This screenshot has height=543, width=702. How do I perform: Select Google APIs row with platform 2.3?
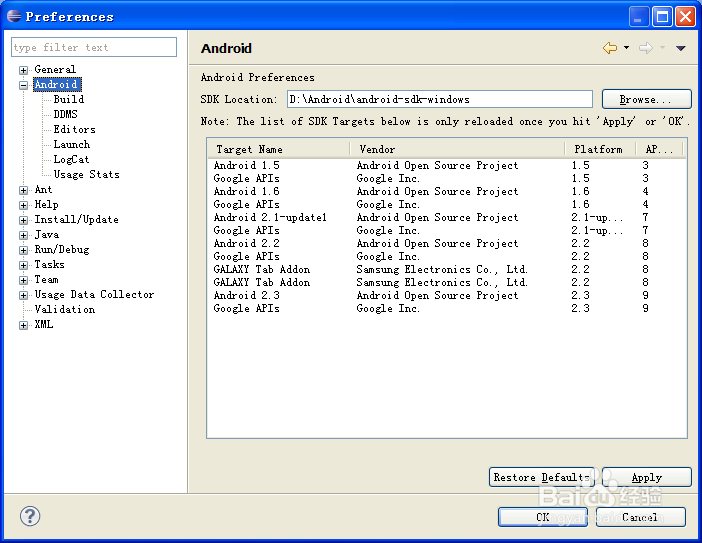pyautogui.click(x=446, y=308)
